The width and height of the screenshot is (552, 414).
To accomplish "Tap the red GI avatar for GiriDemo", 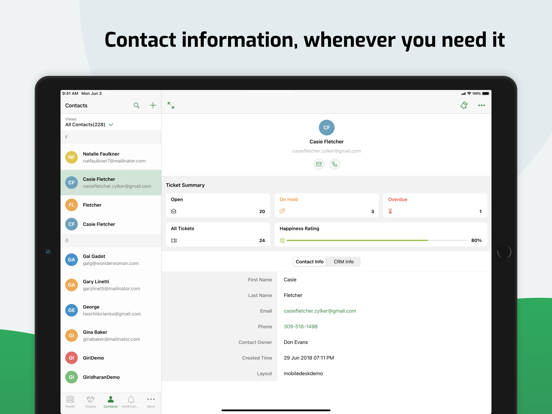I will coord(71,358).
